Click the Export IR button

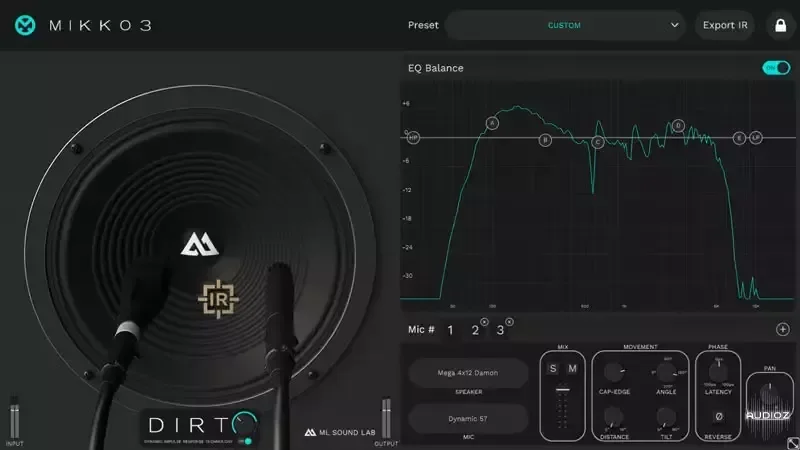[x=725, y=25]
